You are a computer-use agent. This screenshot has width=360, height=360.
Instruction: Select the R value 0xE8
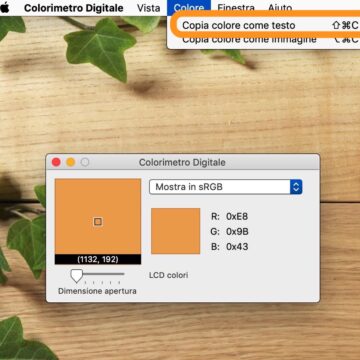pos(237,217)
